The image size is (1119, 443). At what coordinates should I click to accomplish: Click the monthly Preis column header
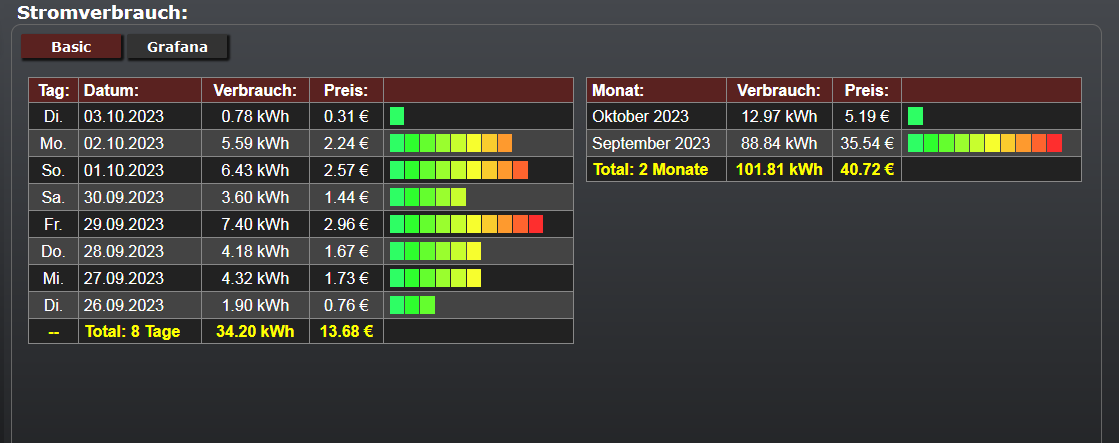pyautogui.click(x=866, y=90)
